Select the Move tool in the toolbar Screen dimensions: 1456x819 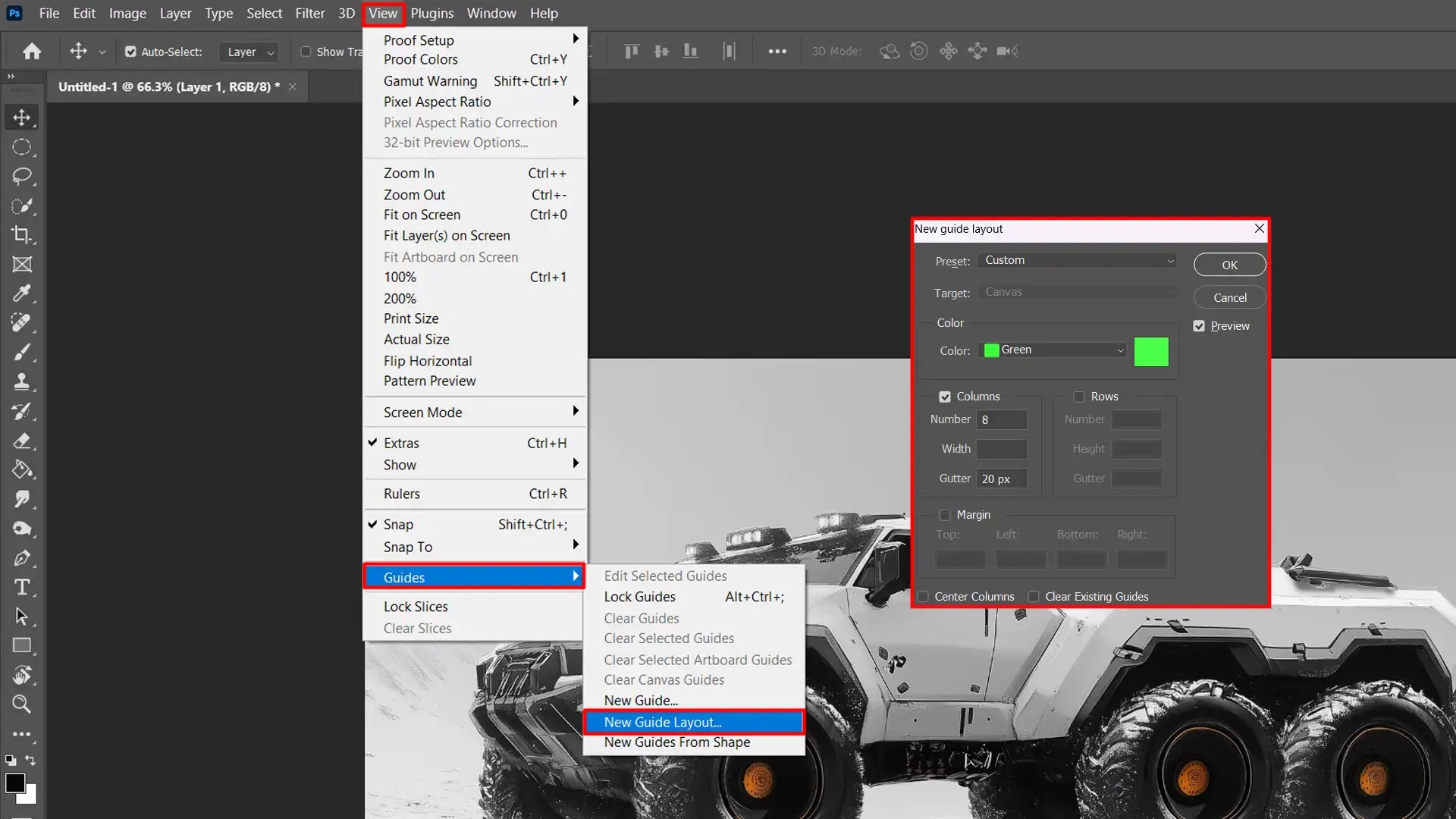[21, 118]
